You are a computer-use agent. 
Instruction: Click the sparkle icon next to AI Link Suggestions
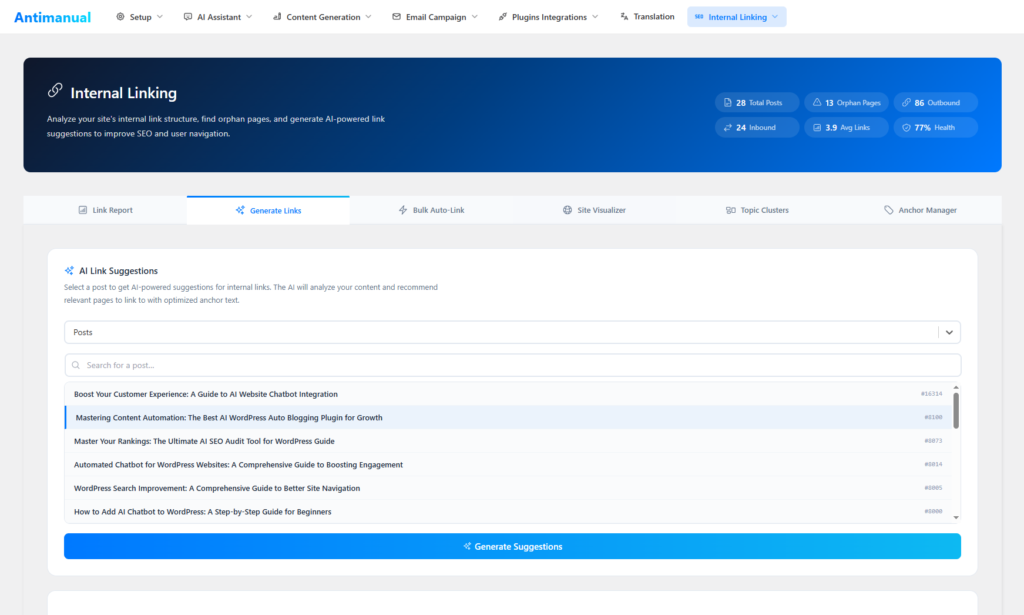(x=70, y=270)
